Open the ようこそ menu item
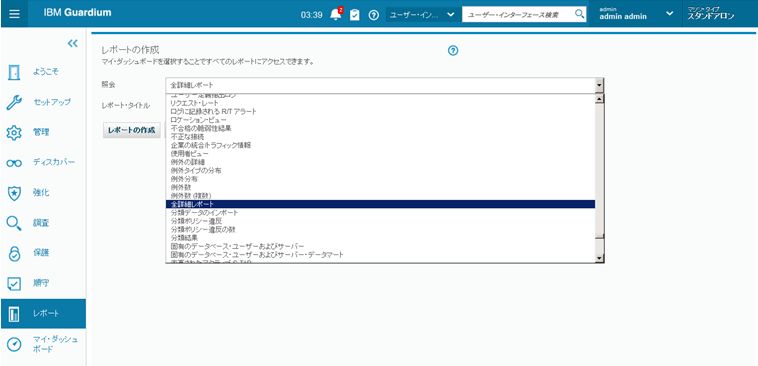758x366 pixels. [x=46, y=72]
